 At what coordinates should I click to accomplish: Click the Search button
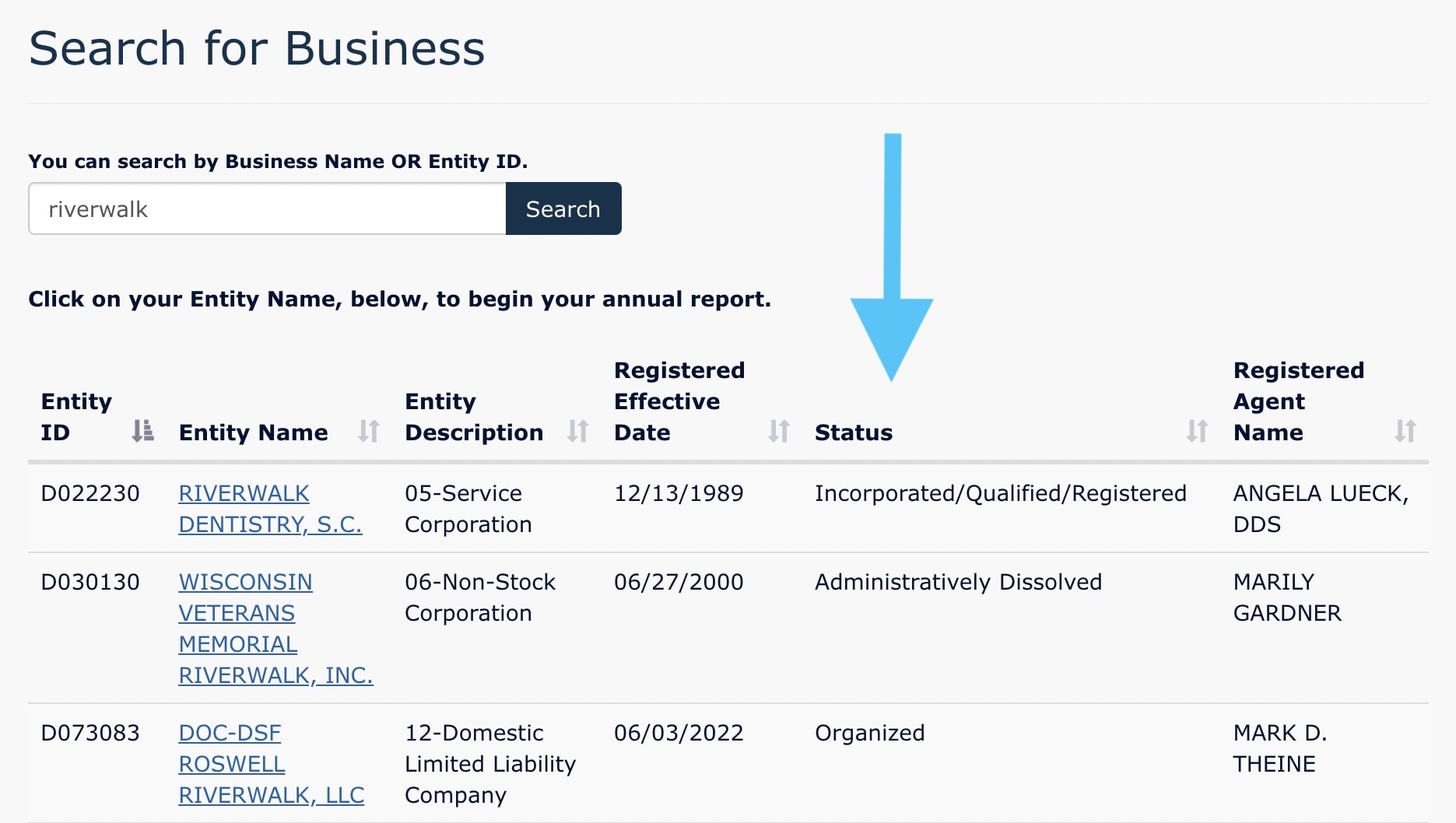click(x=563, y=208)
